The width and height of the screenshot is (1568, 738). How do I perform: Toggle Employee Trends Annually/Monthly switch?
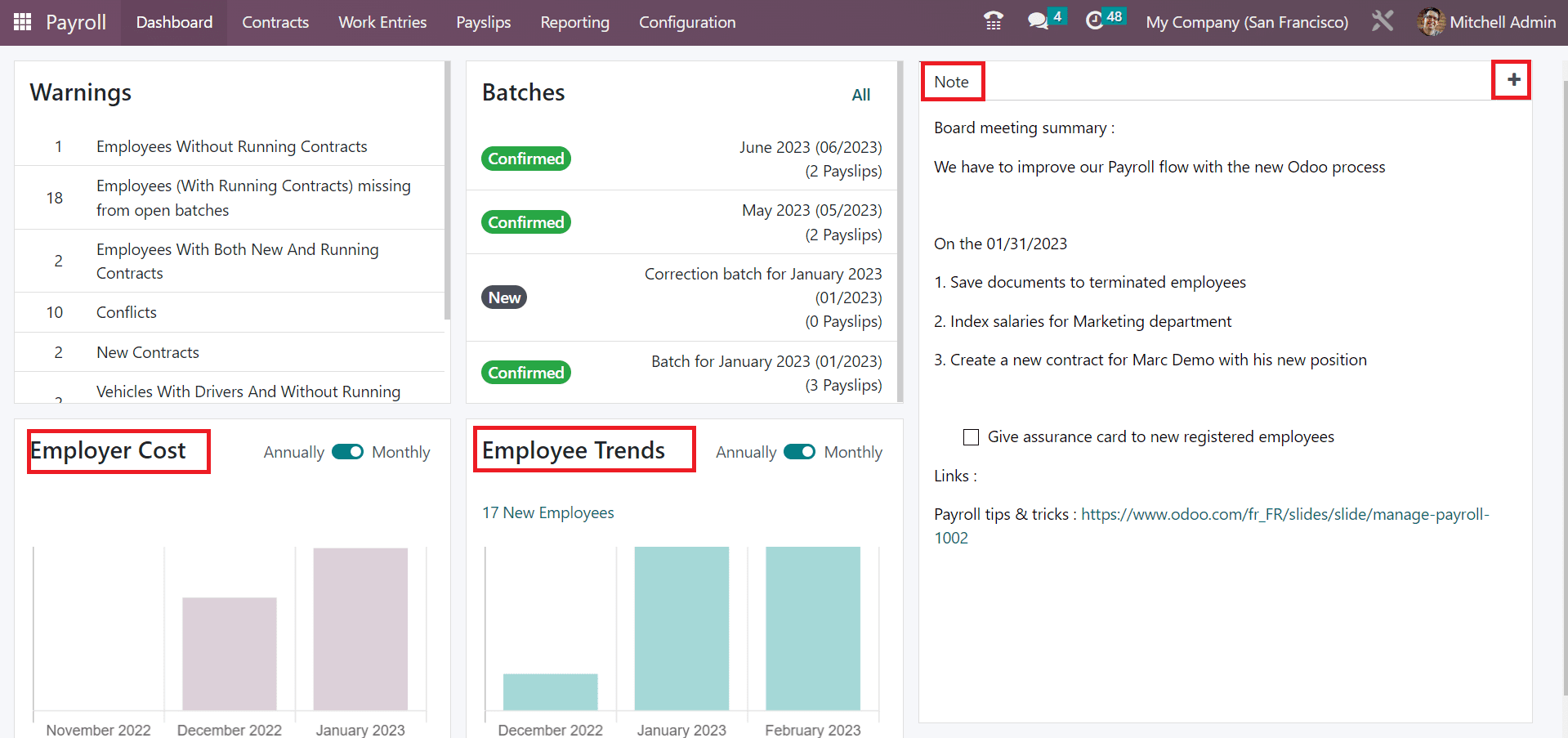pos(799,452)
